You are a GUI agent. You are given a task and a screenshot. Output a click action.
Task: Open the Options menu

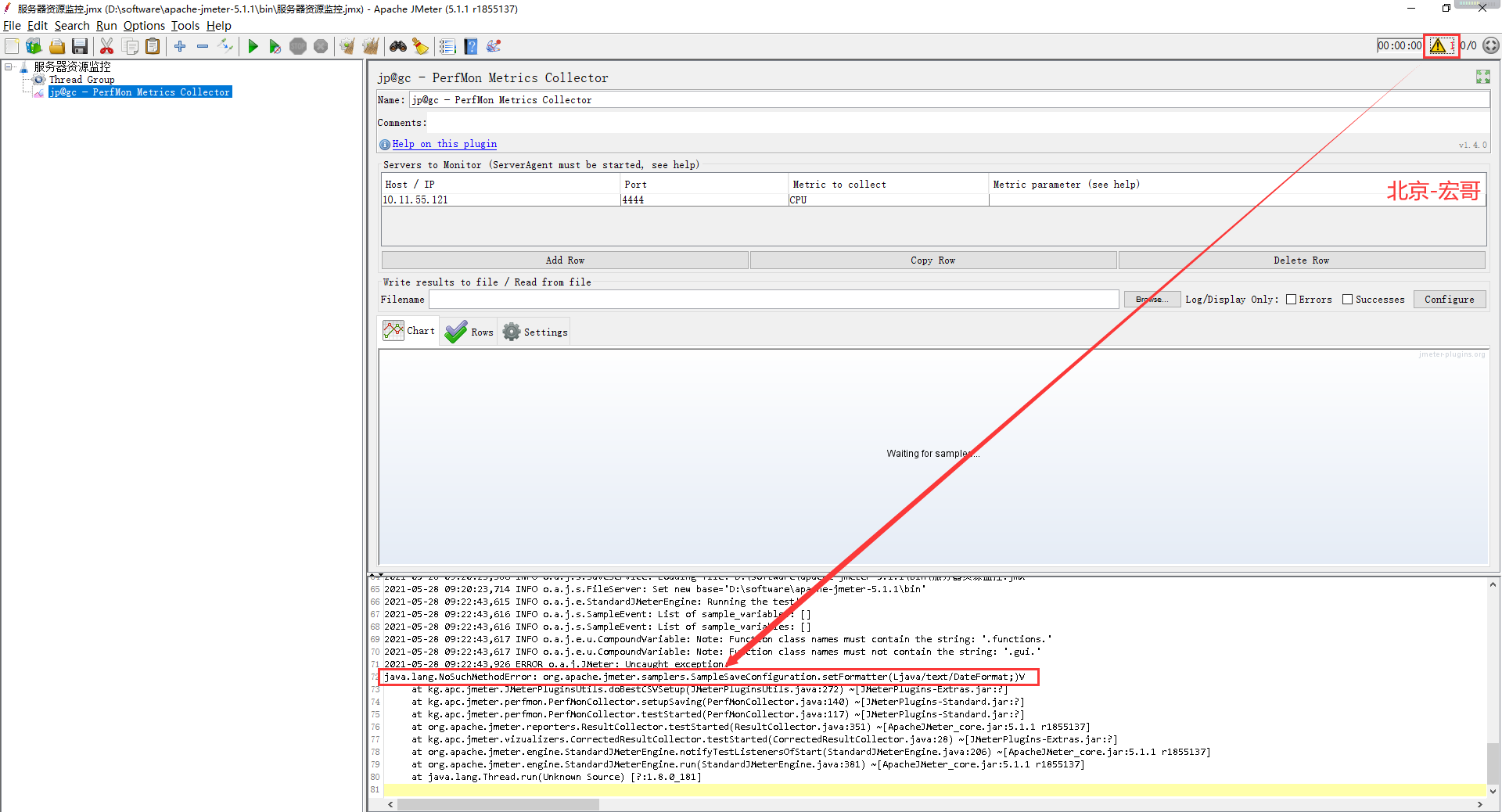coord(144,25)
